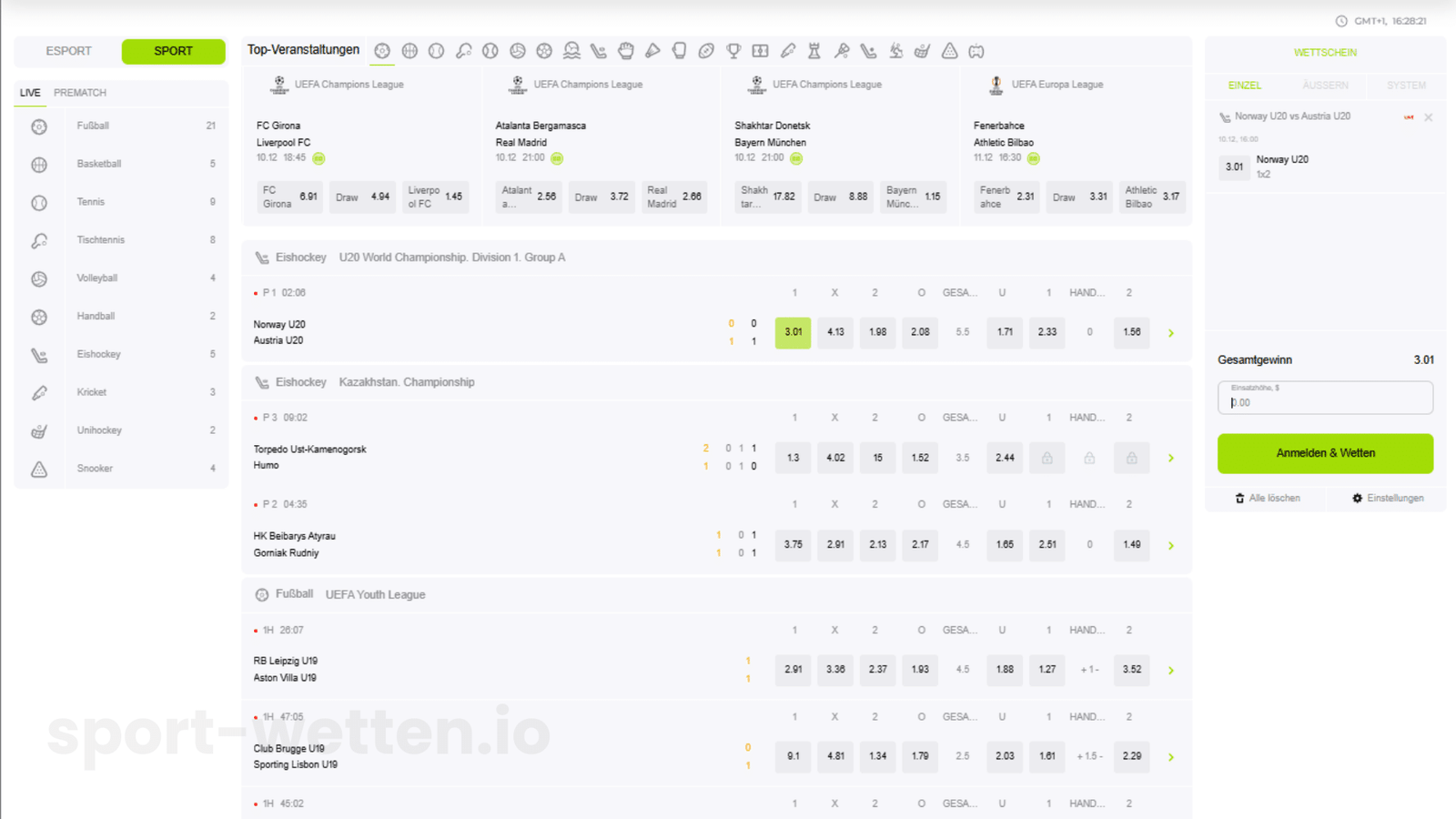Select skiing icon in top sports bar

point(895,51)
